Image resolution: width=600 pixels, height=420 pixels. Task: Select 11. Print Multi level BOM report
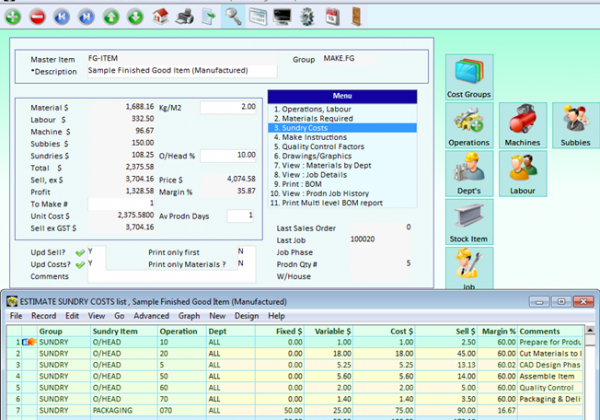pyautogui.click(x=342, y=203)
